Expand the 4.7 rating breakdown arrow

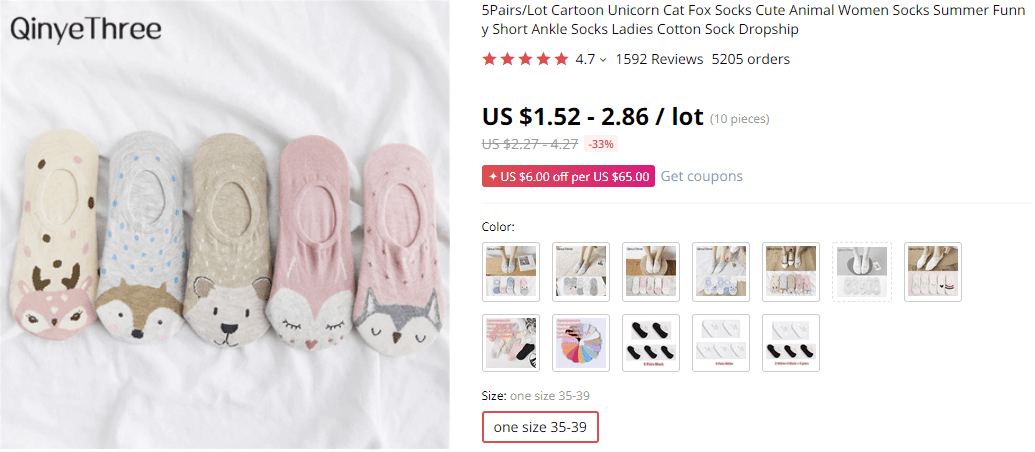pos(603,60)
